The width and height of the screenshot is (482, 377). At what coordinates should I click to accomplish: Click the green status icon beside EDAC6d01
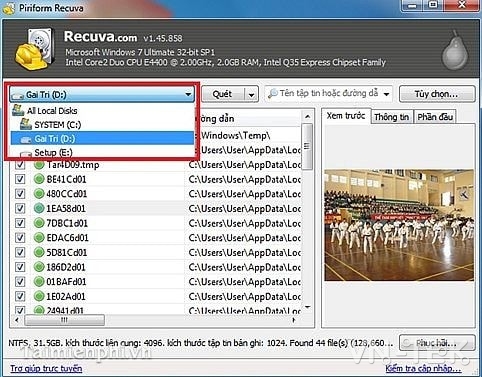(x=39, y=238)
